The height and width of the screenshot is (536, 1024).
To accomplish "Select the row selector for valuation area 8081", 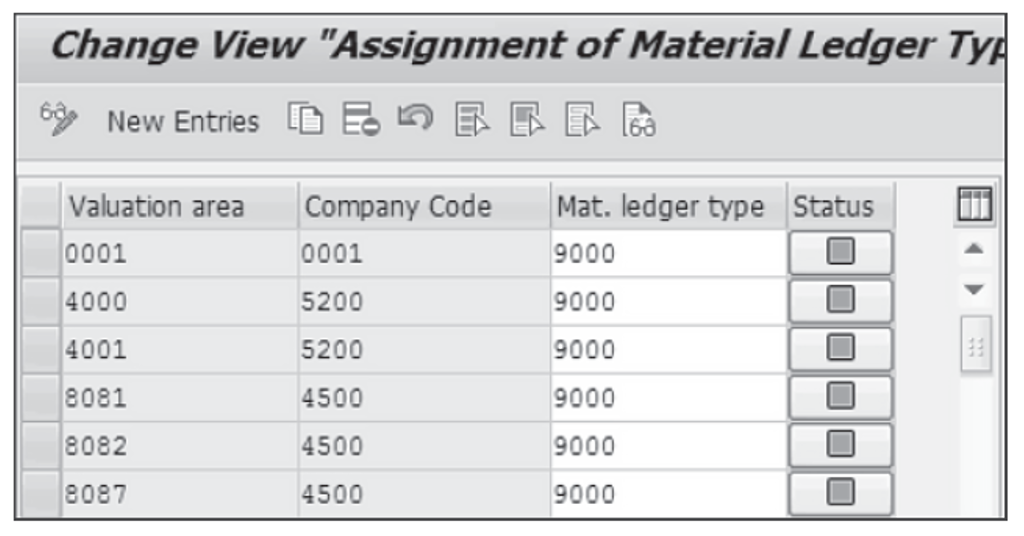I will point(42,398).
